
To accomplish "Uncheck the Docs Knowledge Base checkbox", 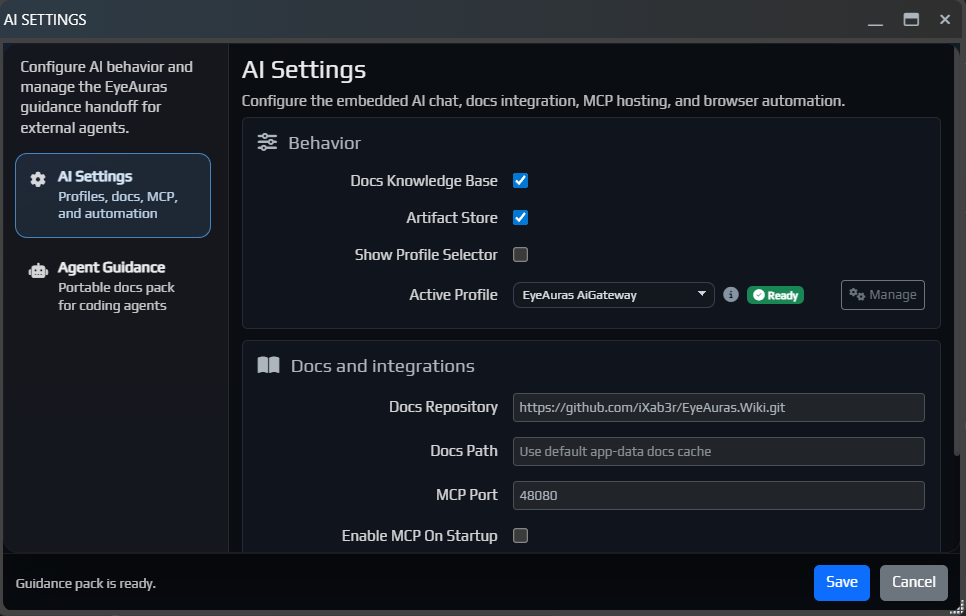I will [x=520, y=181].
